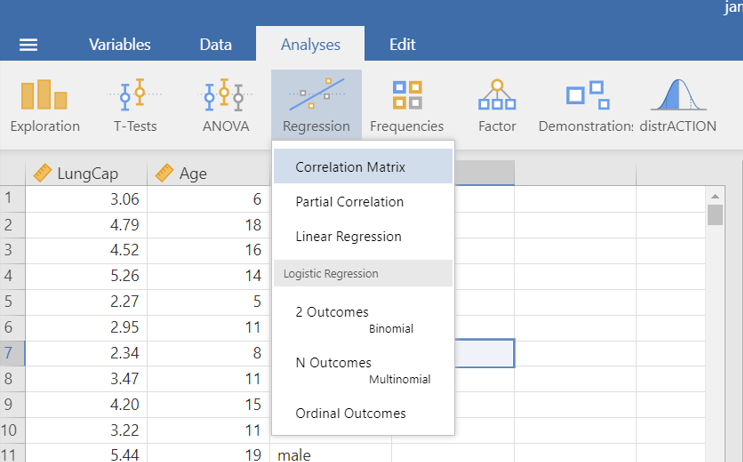The width and height of the screenshot is (743, 462).
Task: Select Linear Regression from dropdown
Action: coord(348,237)
